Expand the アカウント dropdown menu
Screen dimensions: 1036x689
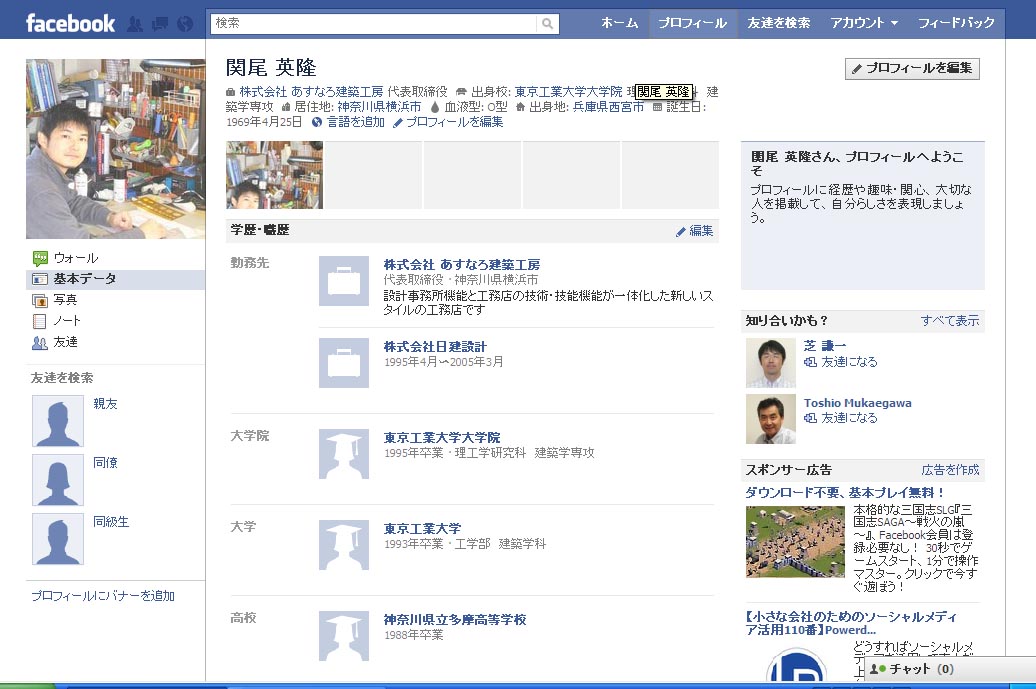coord(864,23)
